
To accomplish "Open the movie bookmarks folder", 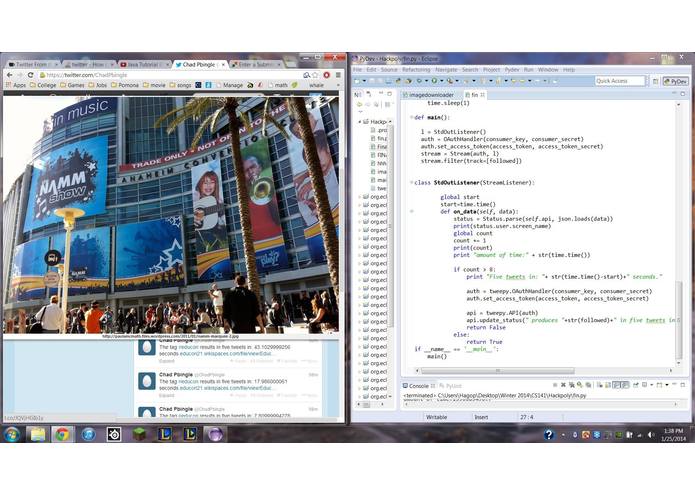I will click(154, 85).
